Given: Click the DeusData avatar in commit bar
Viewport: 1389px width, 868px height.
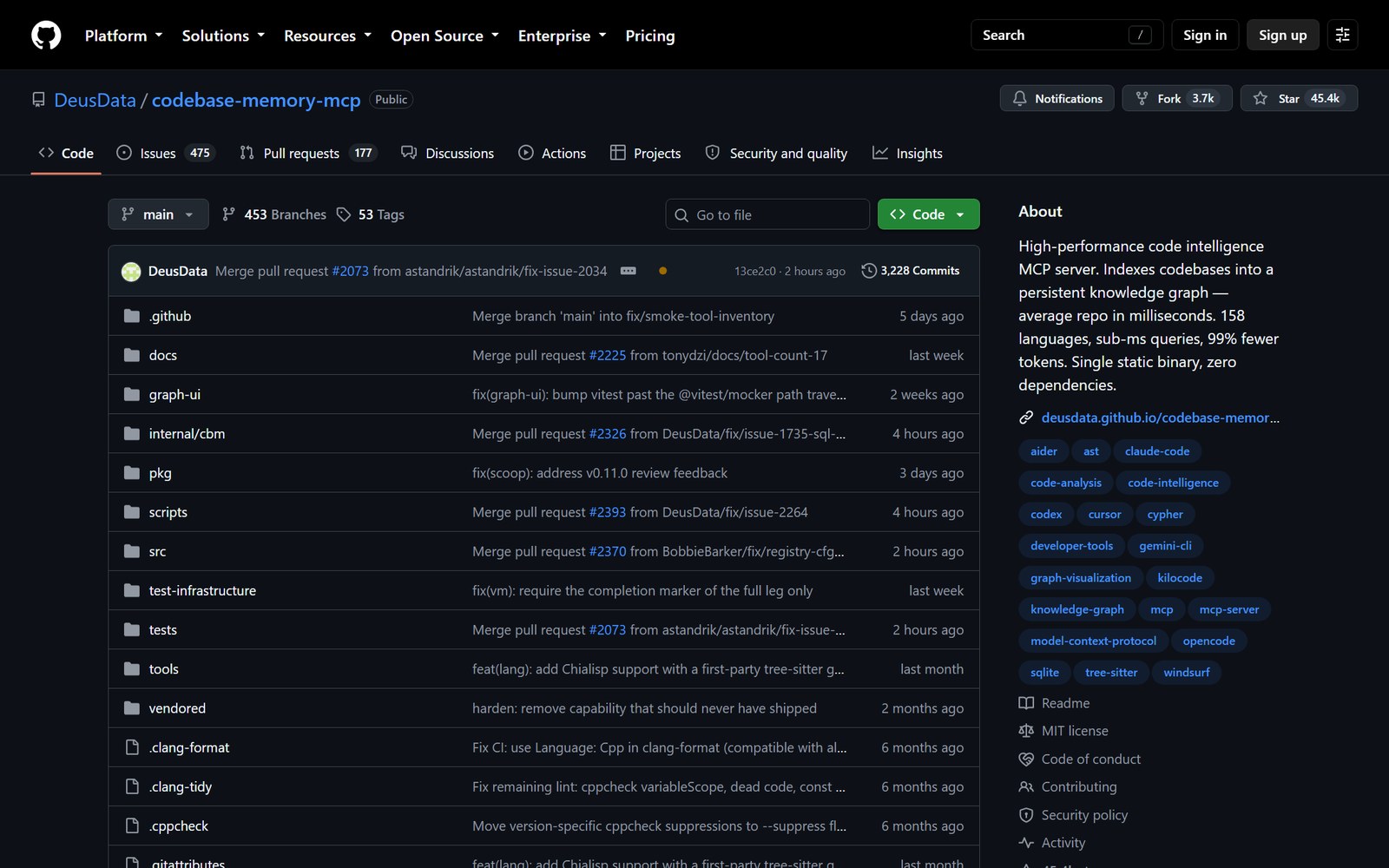Looking at the screenshot, I should pyautogui.click(x=131, y=272).
